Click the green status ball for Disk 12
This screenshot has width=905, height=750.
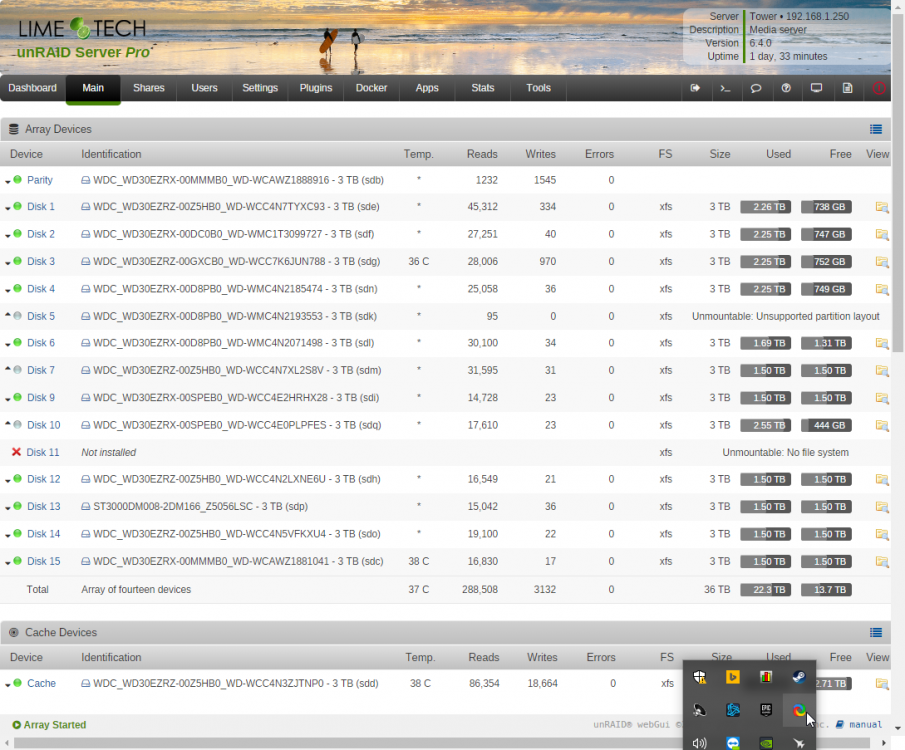pyautogui.click(x=18, y=479)
